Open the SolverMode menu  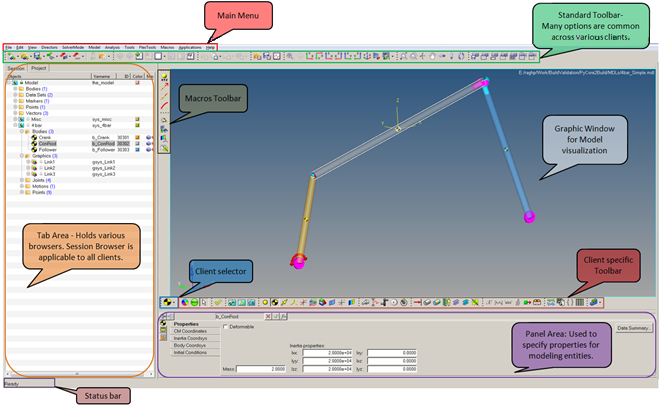pyautogui.click(x=73, y=48)
